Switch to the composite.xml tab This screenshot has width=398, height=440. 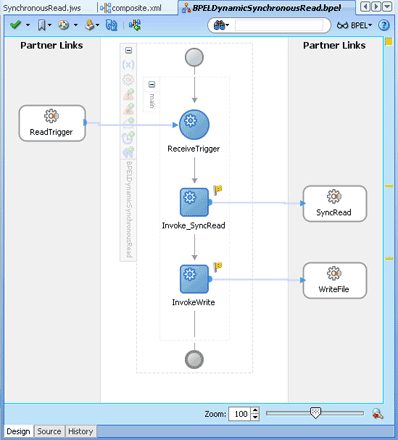131,8
